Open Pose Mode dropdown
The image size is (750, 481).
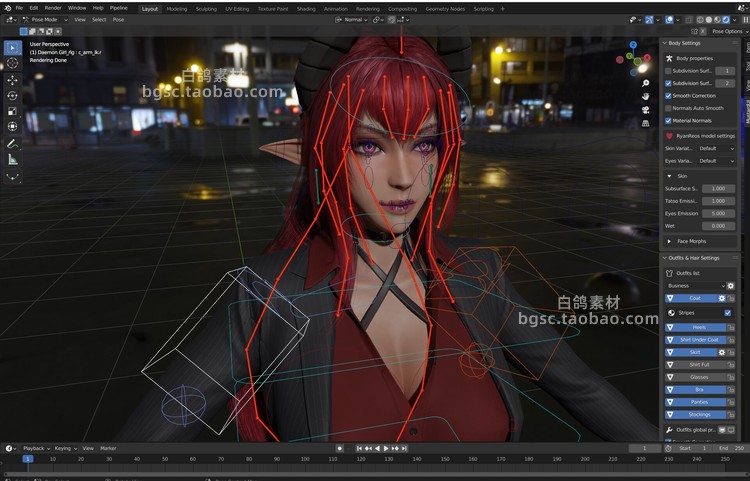pyautogui.click(x=45, y=20)
